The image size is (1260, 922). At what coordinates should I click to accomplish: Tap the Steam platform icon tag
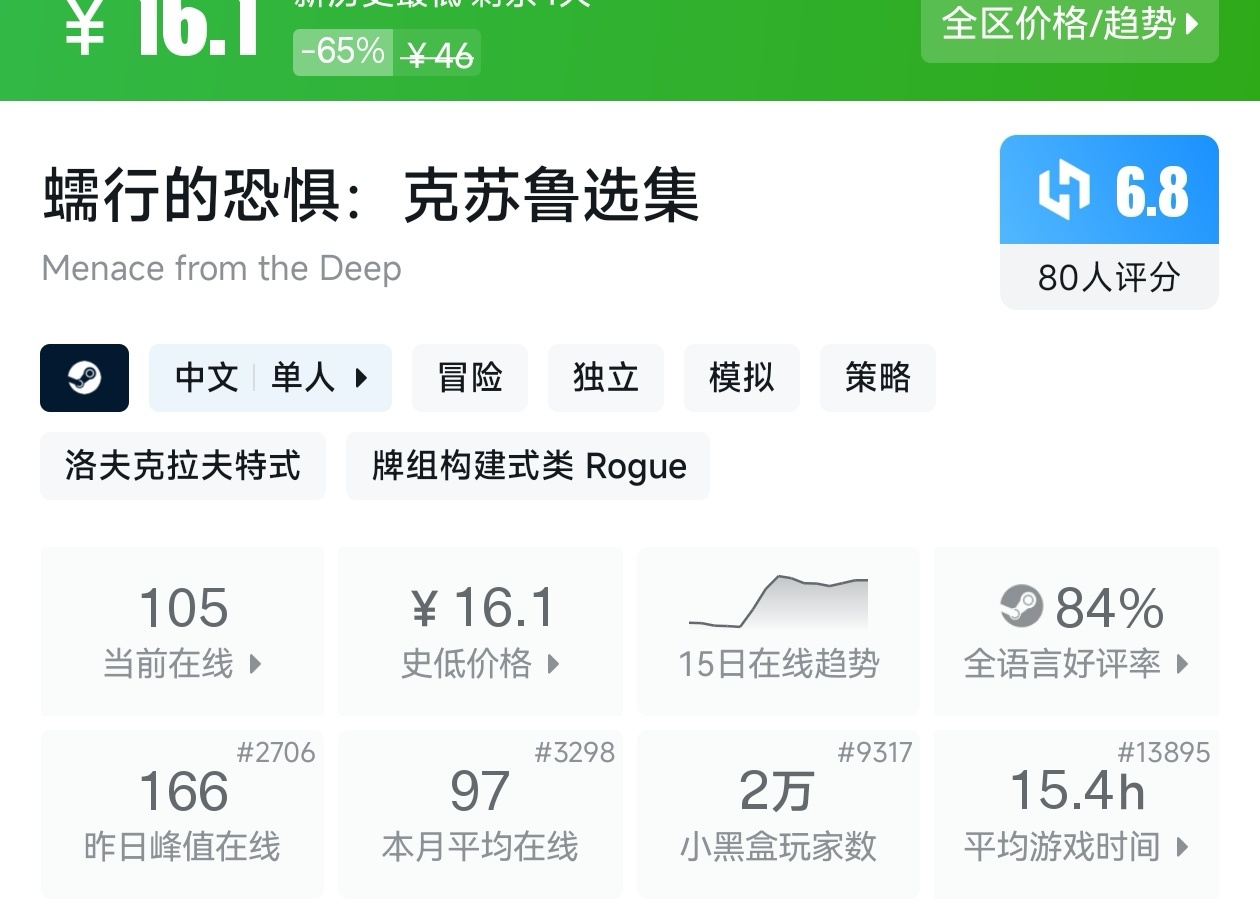[84, 378]
